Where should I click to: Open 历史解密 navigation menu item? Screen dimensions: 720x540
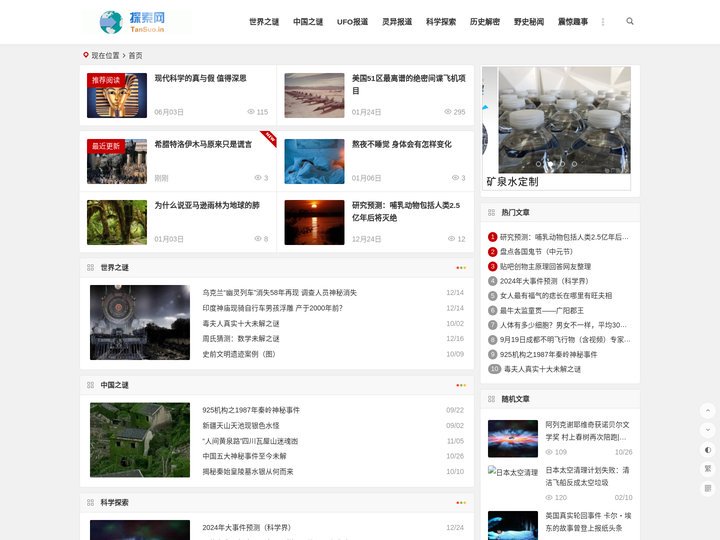point(485,22)
